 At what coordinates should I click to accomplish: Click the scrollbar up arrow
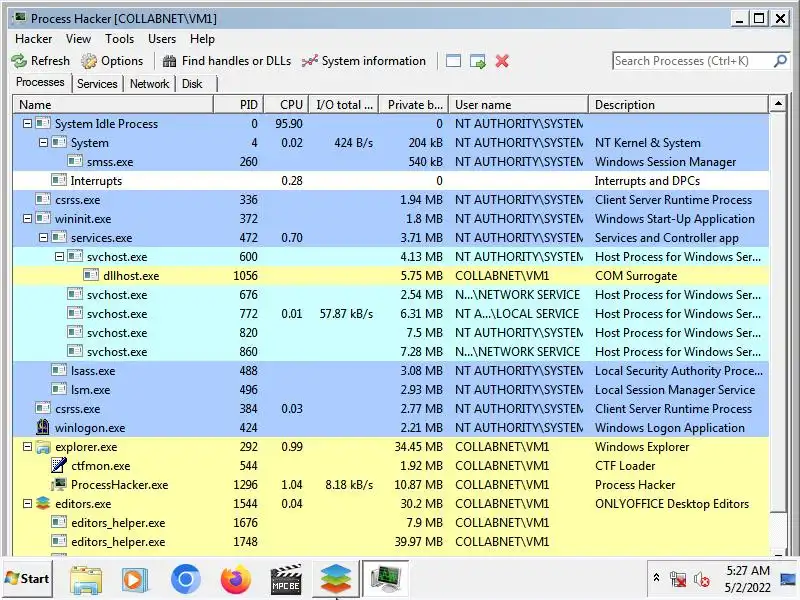click(x=778, y=104)
